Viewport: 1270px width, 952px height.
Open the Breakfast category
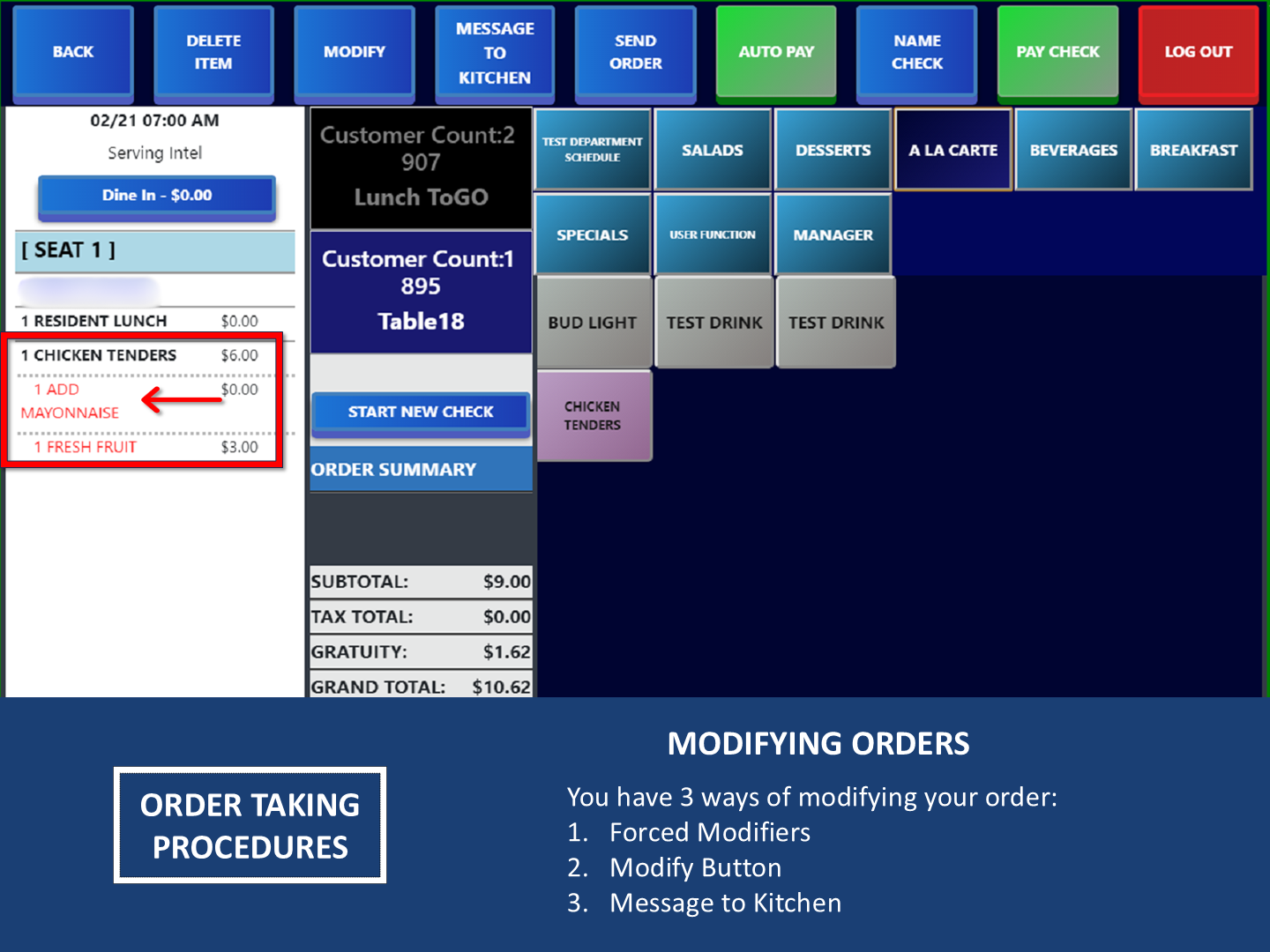point(1193,150)
